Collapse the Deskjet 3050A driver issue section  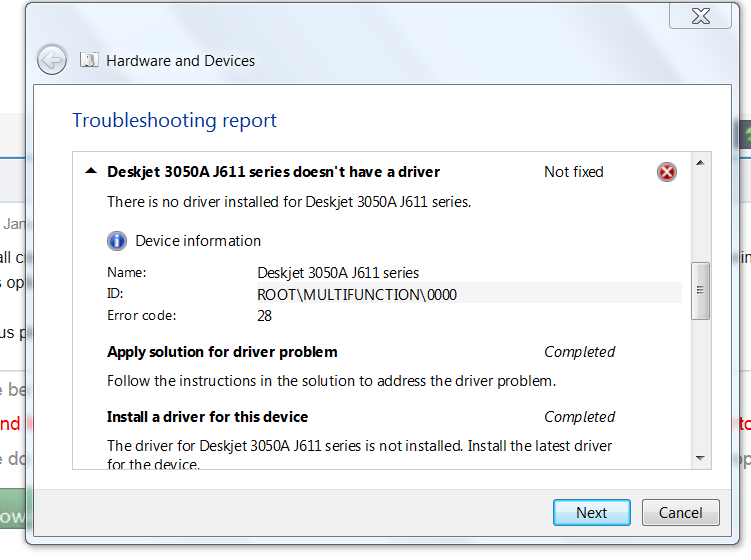click(91, 171)
